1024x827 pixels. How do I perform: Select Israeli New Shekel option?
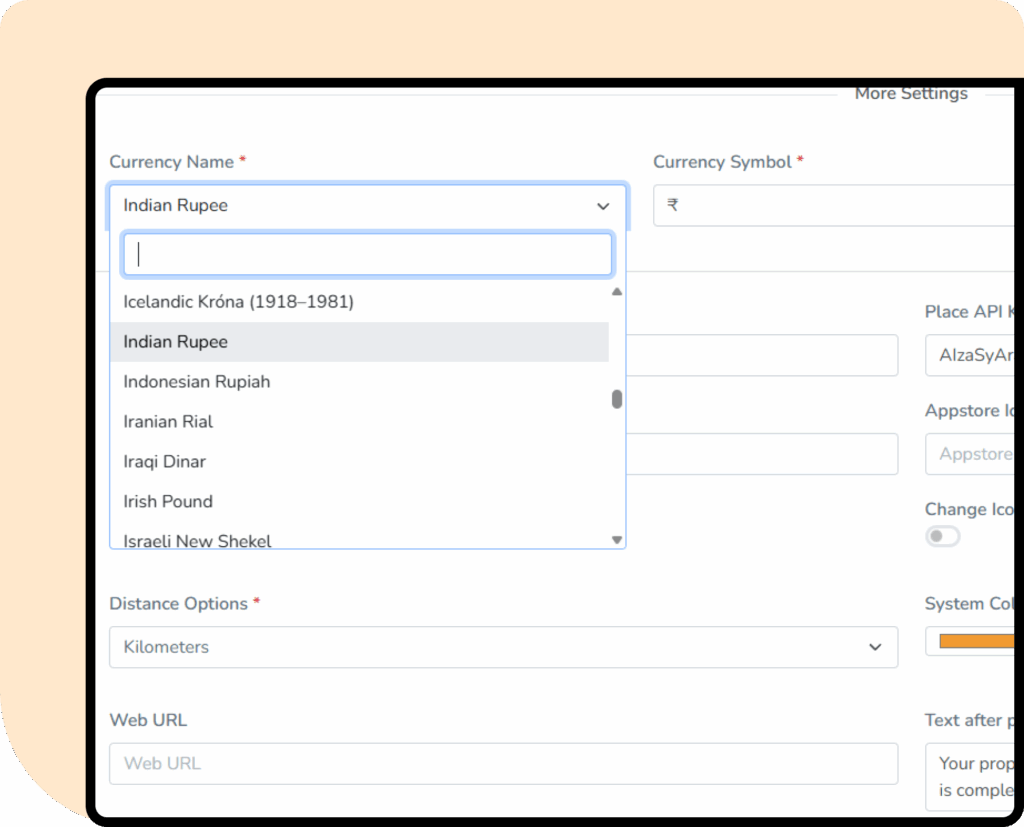359,538
